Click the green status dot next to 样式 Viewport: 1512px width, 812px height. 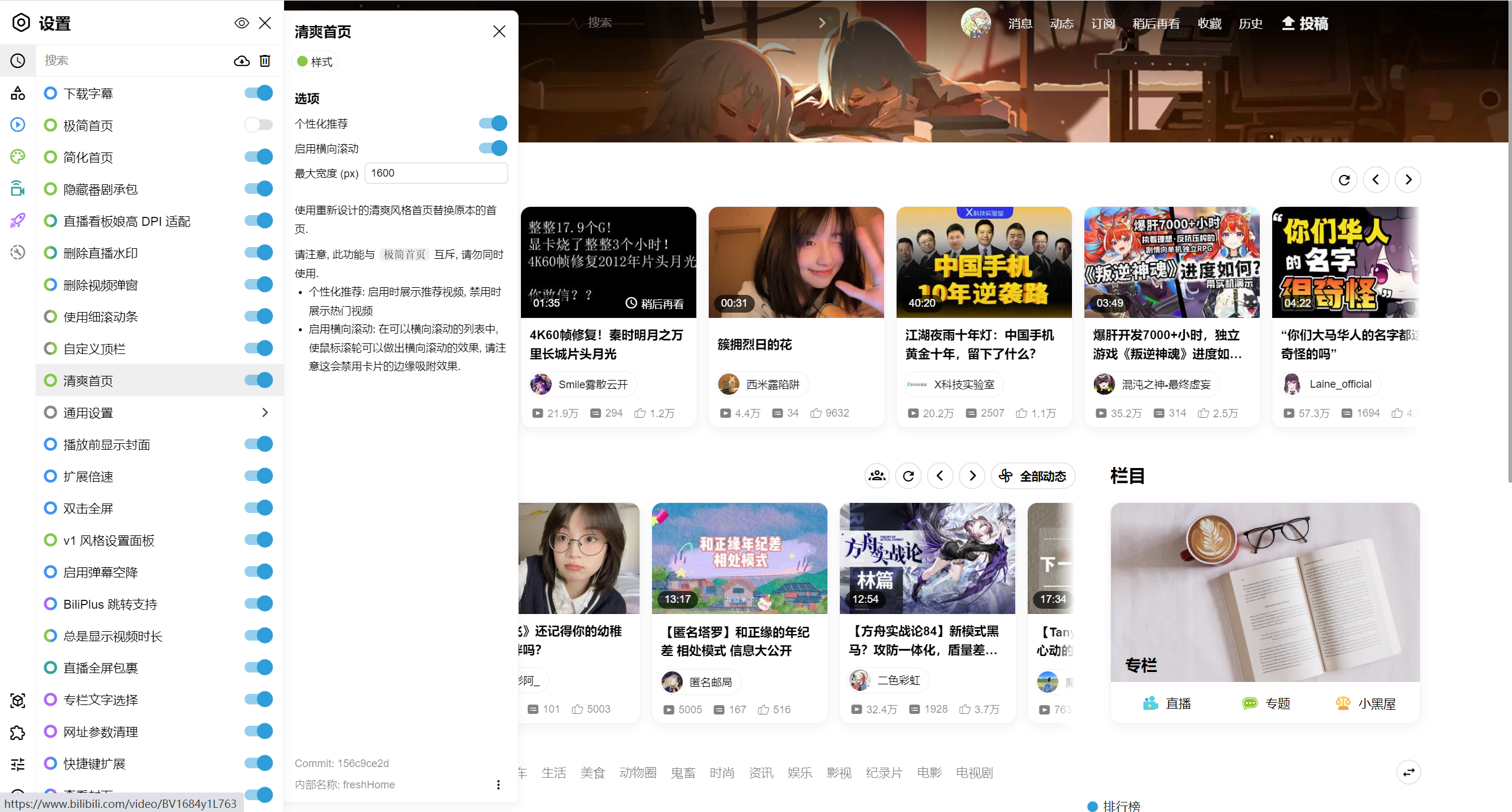tap(302, 61)
